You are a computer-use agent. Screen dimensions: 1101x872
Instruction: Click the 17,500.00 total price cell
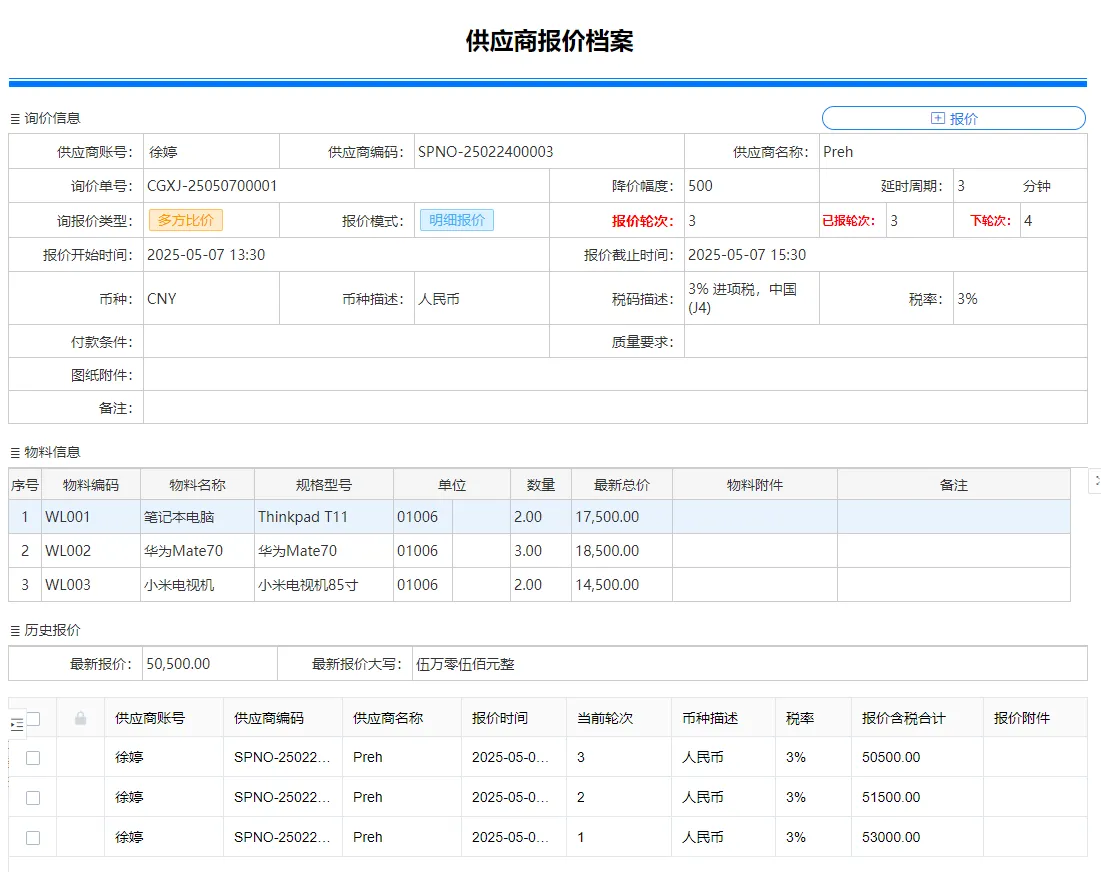coord(622,517)
